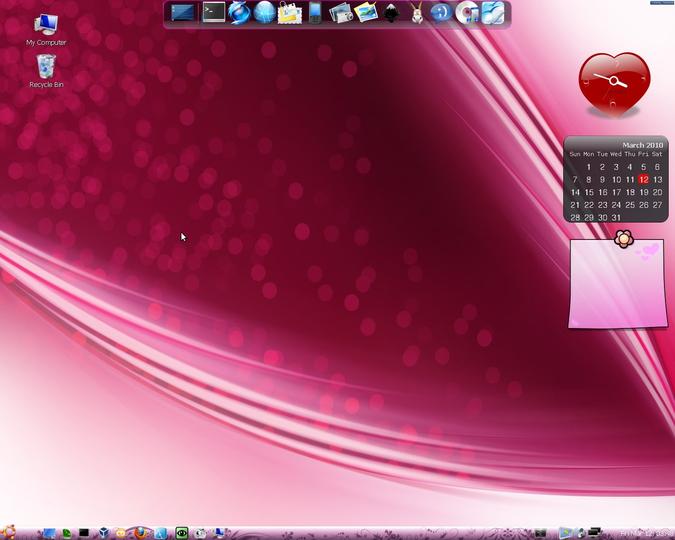This screenshot has height=540, width=675.
Task: Click the pink sticky note widget
Action: tap(618, 283)
